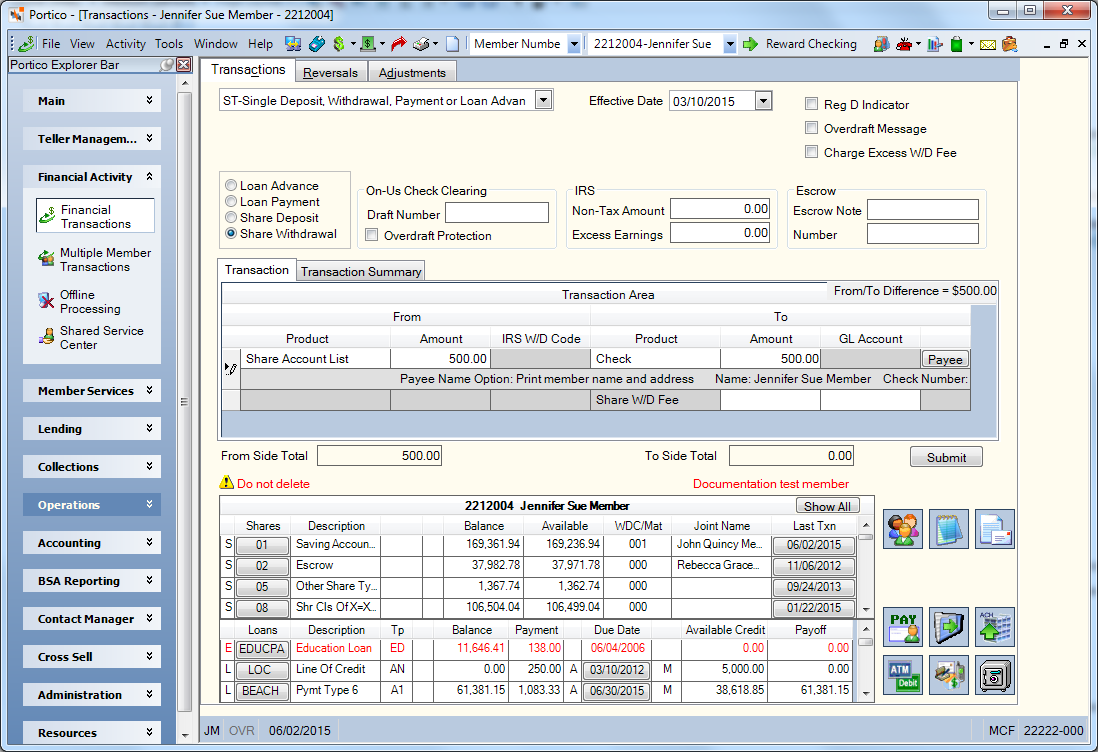Click the green go arrow icon

pos(750,44)
